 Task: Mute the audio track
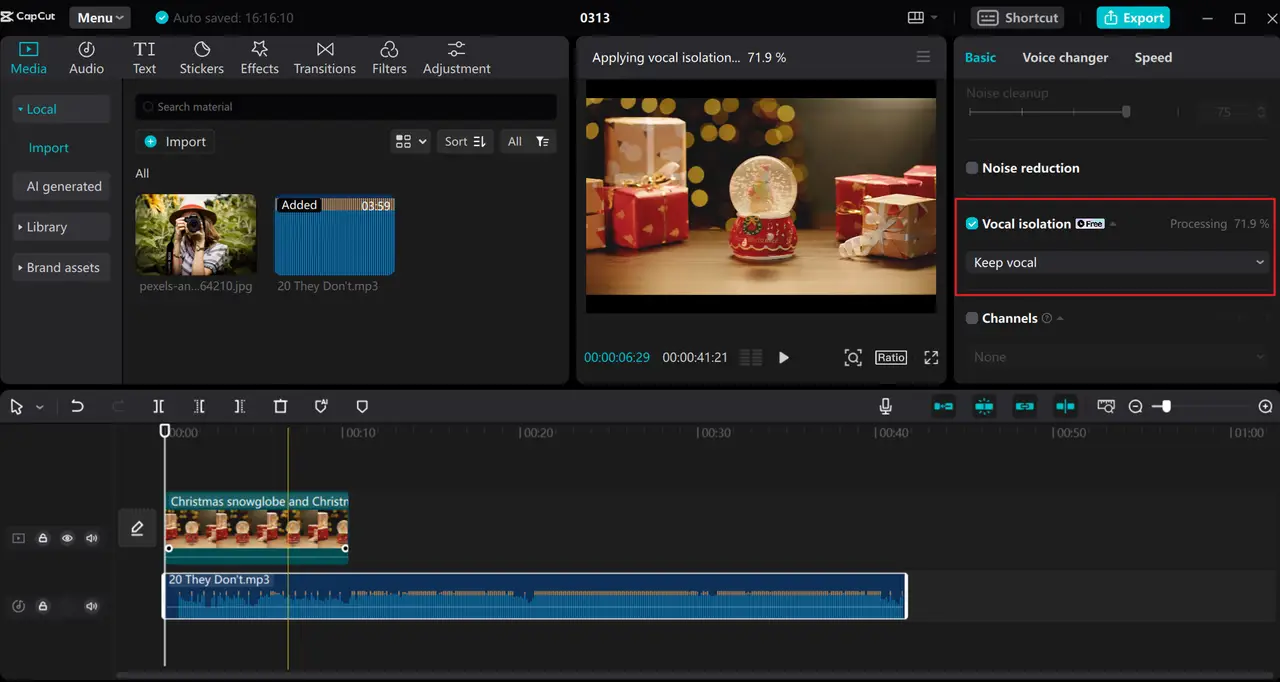click(x=92, y=606)
